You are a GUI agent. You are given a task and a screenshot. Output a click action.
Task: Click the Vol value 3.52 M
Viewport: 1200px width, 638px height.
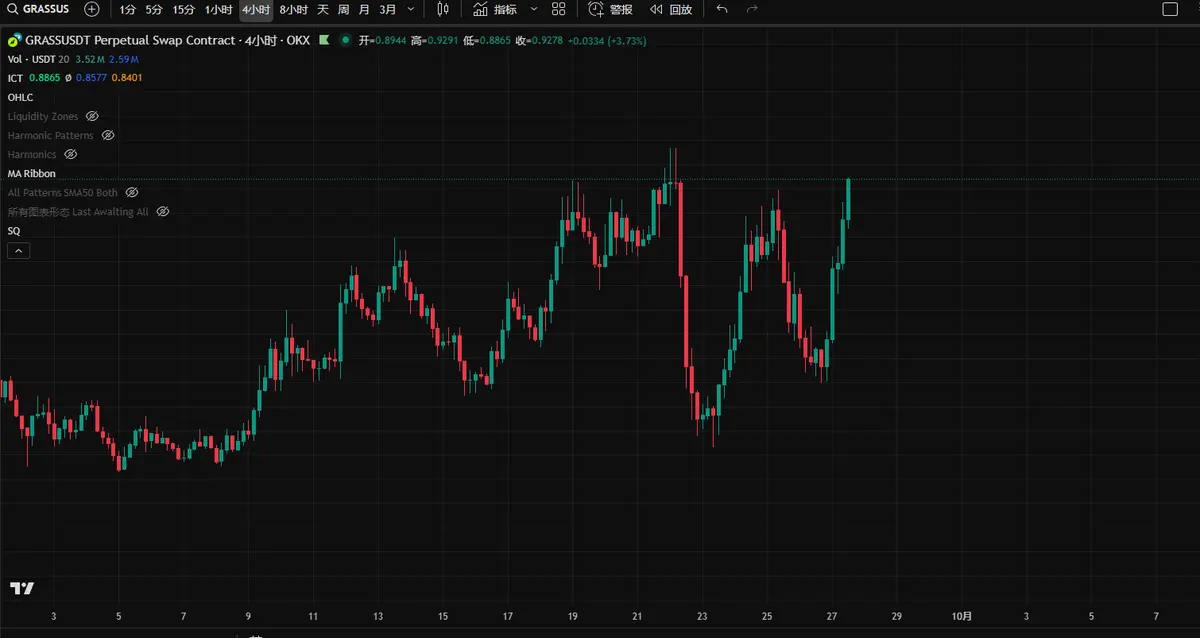click(x=90, y=59)
